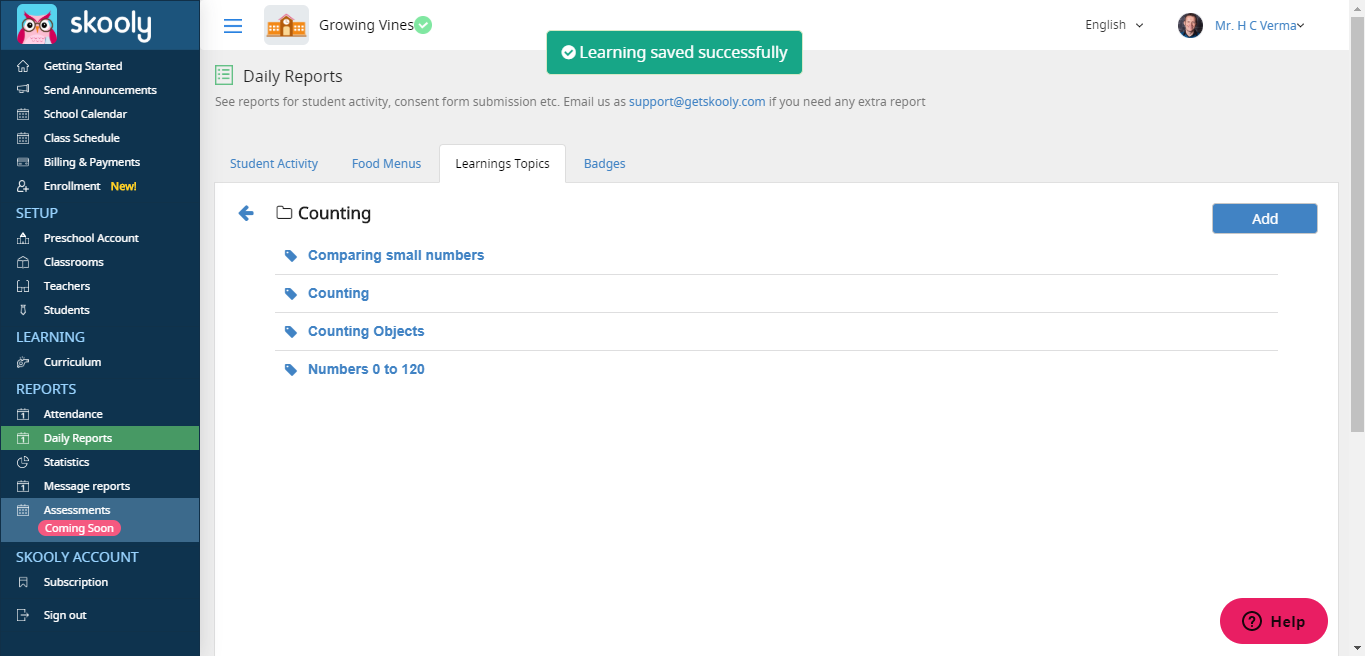Viewport: 1365px width, 656px height.
Task: Click the tag icon for Numbers 0 to 120
Action: [291, 370]
